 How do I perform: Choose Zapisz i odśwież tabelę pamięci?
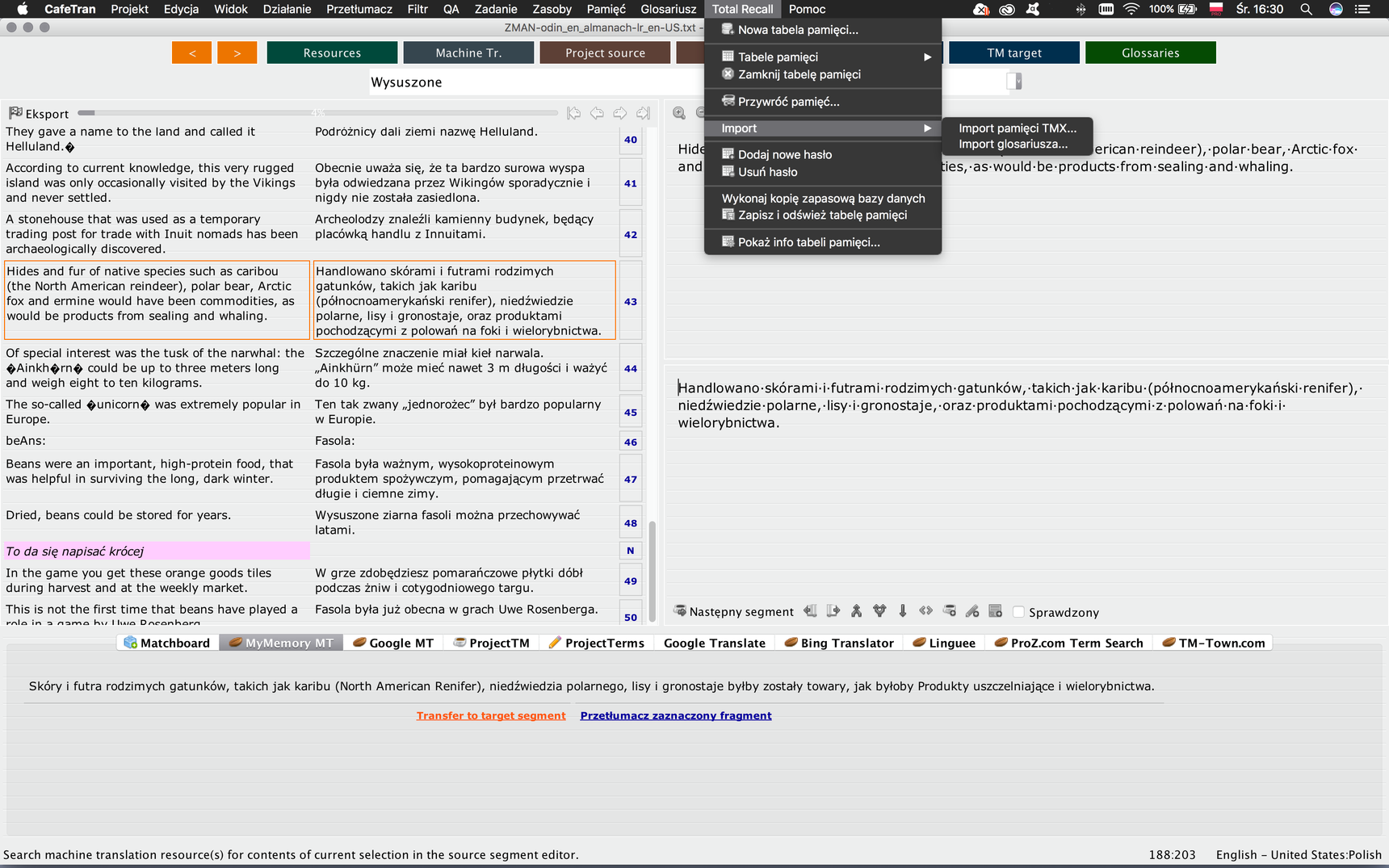[x=823, y=215]
